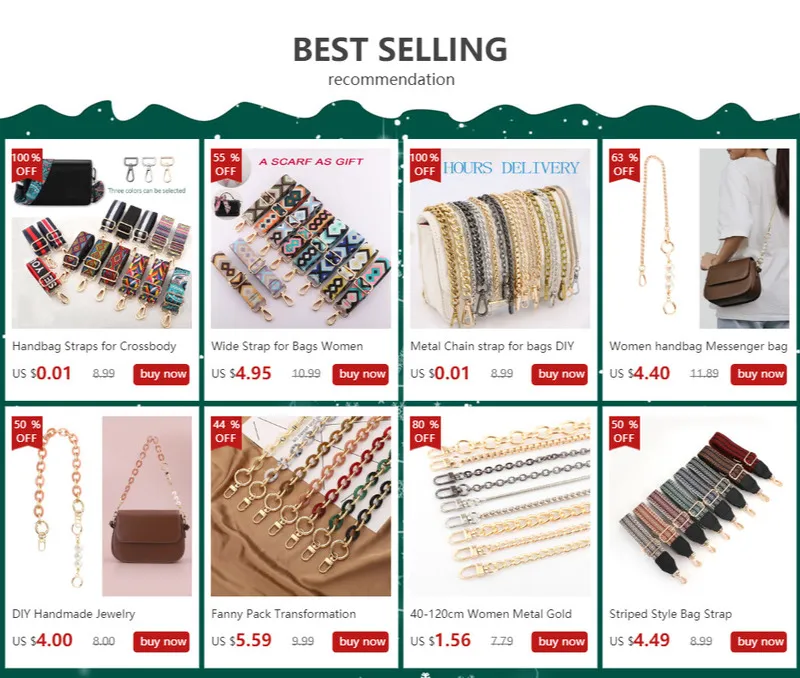
Task: Open the Fanny Pack Transformation title link
Action: (283, 614)
